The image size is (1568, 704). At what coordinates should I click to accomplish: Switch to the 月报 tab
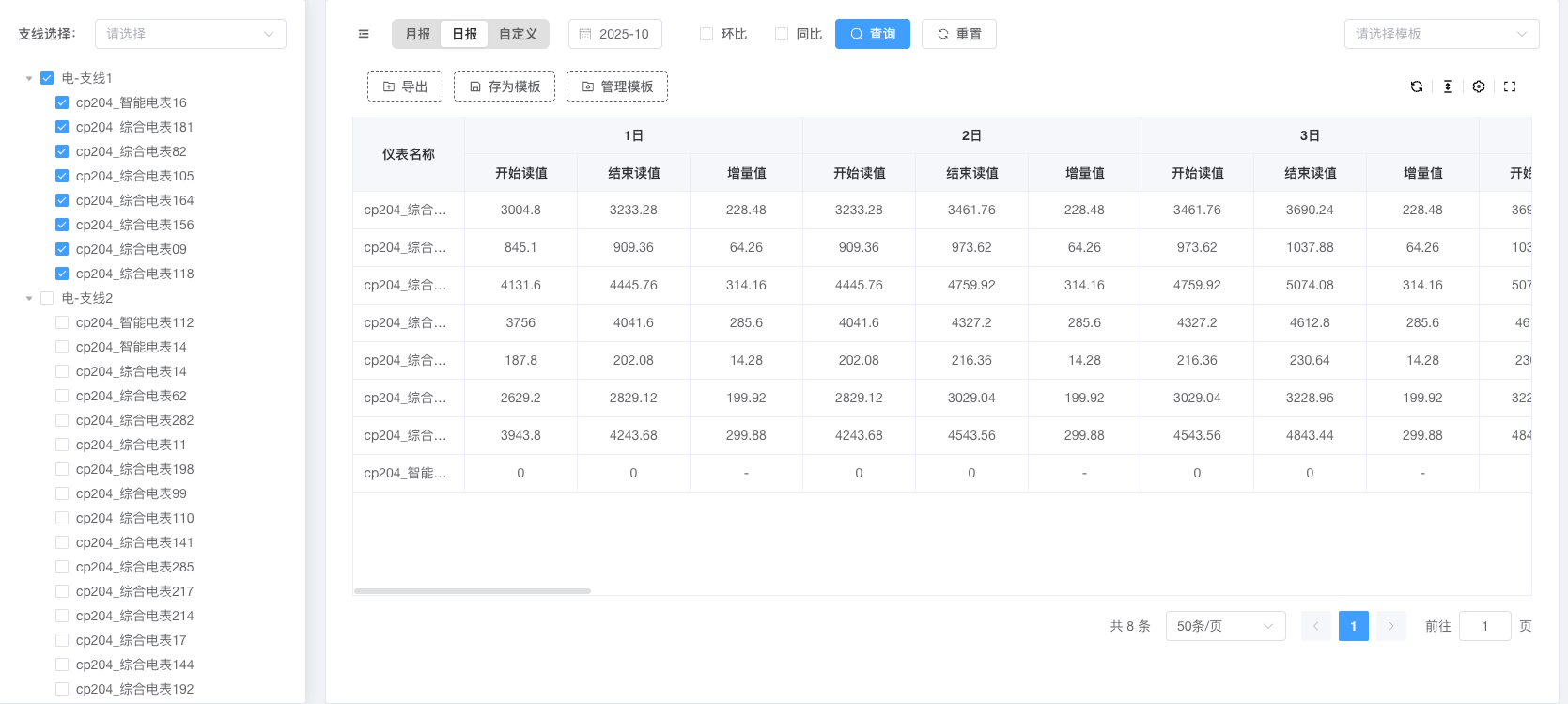[418, 34]
